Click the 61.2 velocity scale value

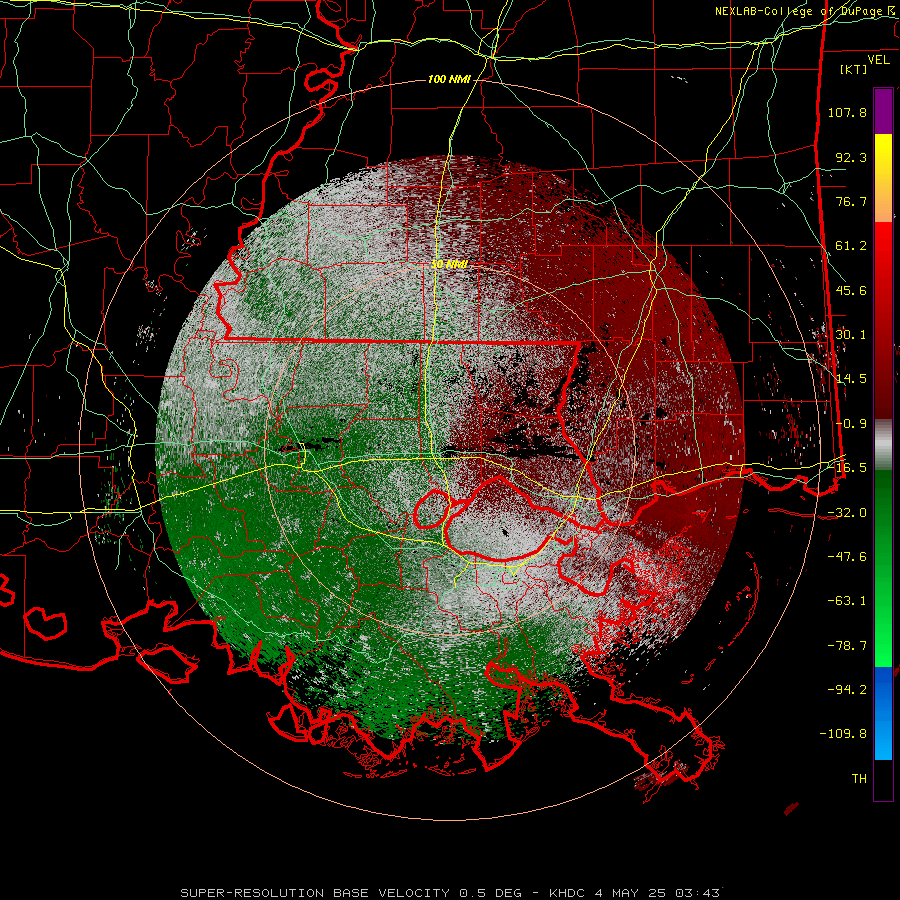coord(851,246)
